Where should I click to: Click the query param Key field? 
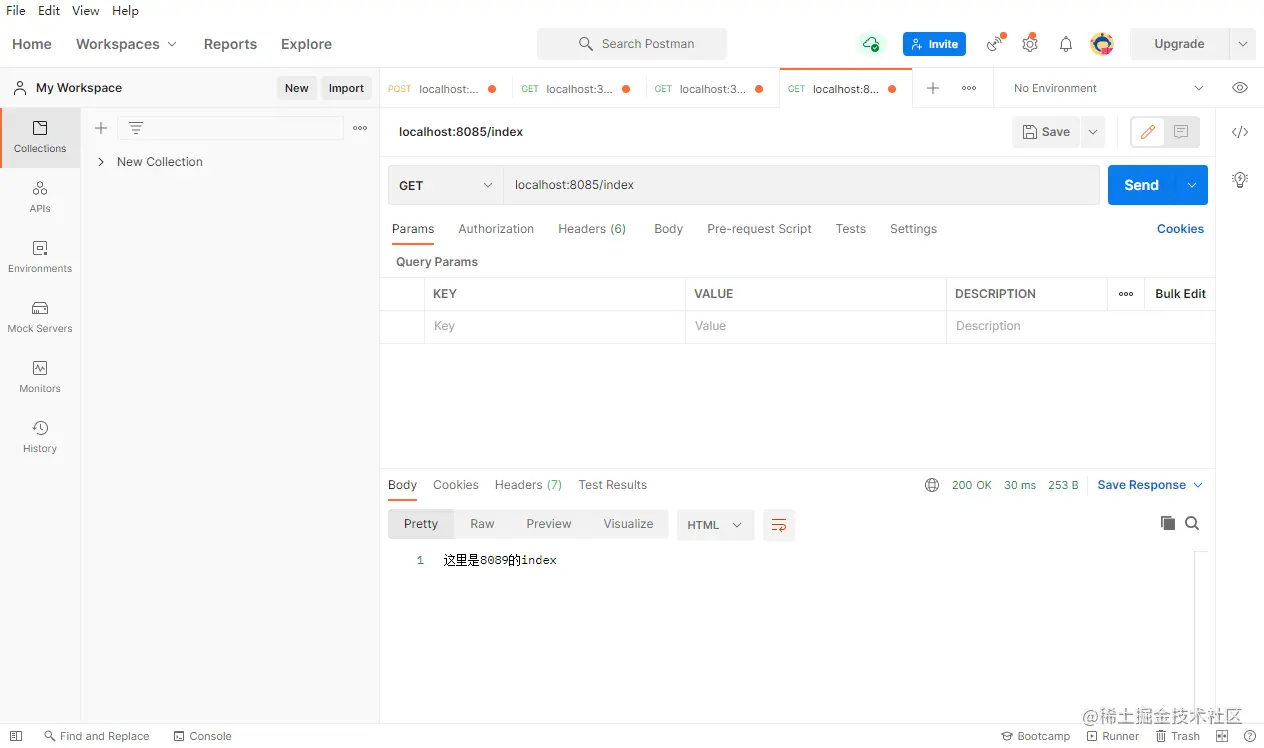click(x=554, y=326)
